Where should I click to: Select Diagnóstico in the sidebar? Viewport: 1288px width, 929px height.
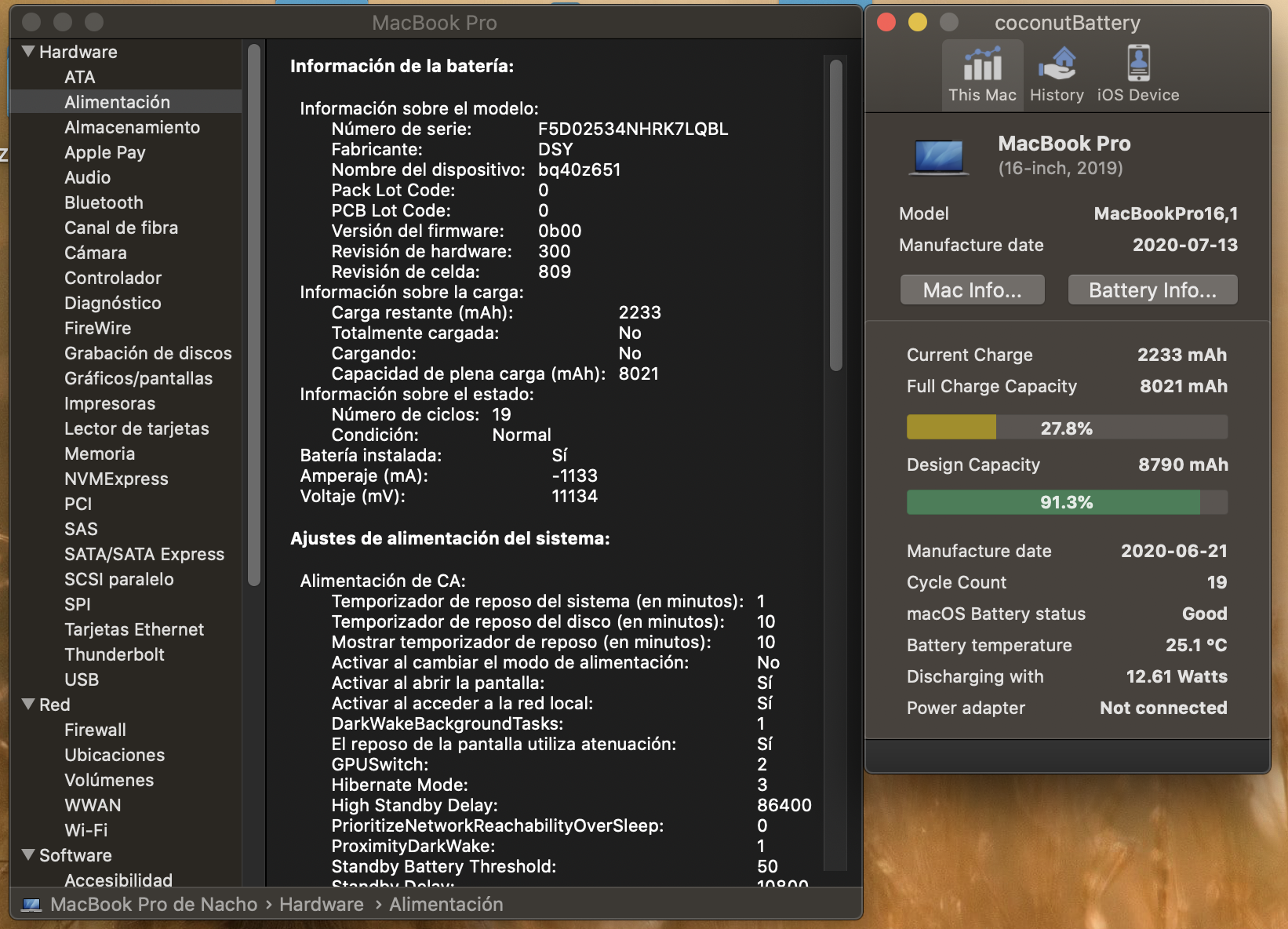pyautogui.click(x=112, y=303)
